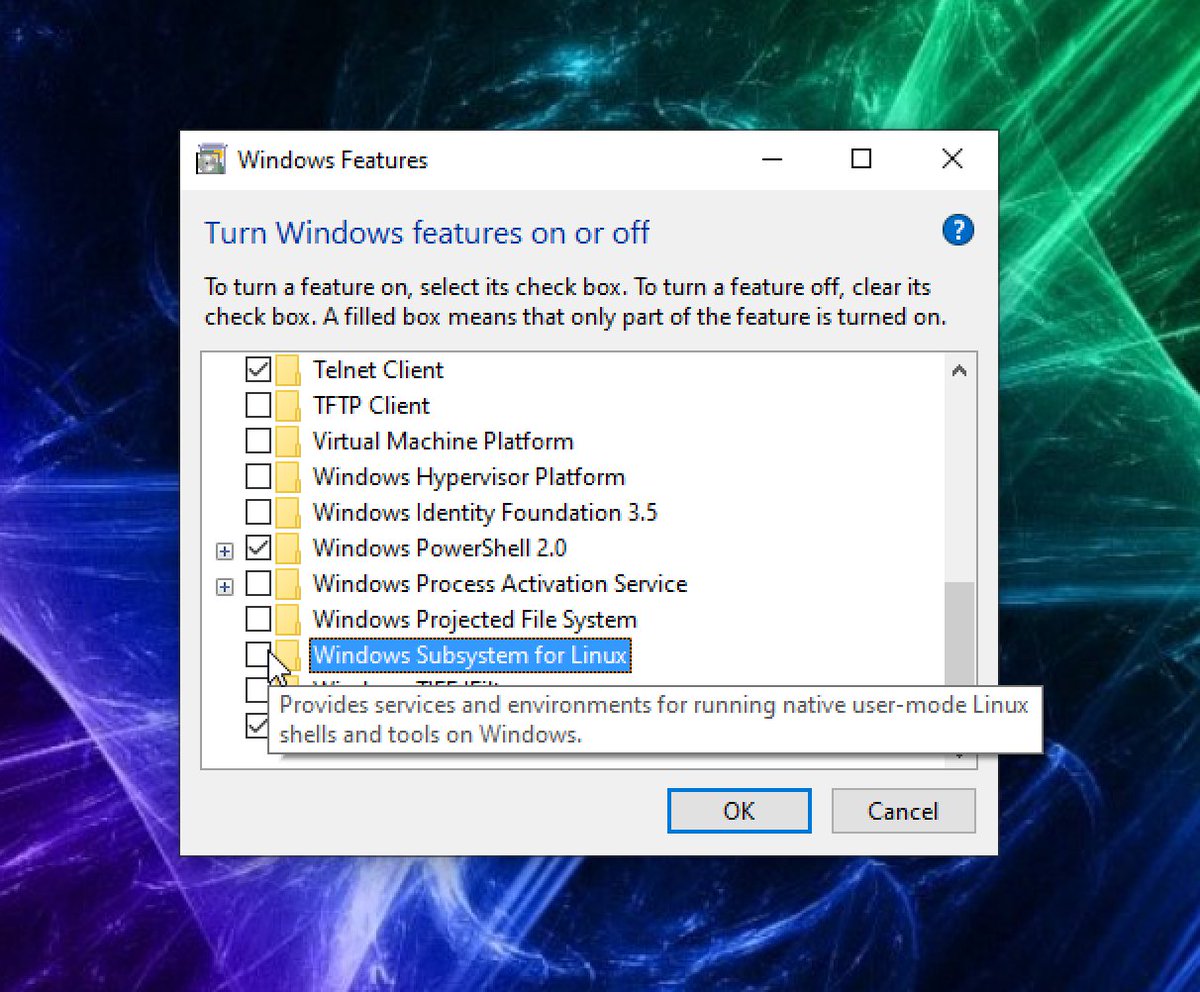Check the Windows Projected File System box
1200x992 pixels.
(x=258, y=620)
